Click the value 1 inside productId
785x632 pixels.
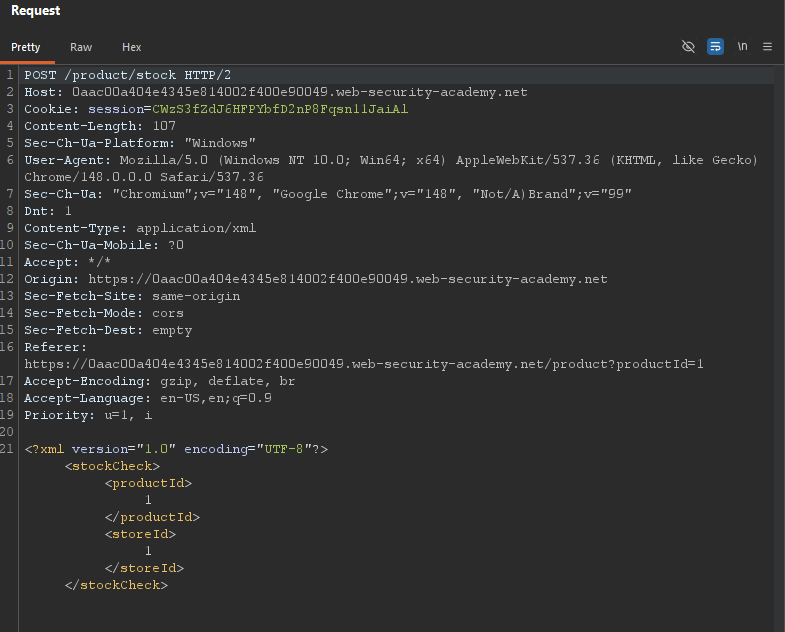pos(148,500)
